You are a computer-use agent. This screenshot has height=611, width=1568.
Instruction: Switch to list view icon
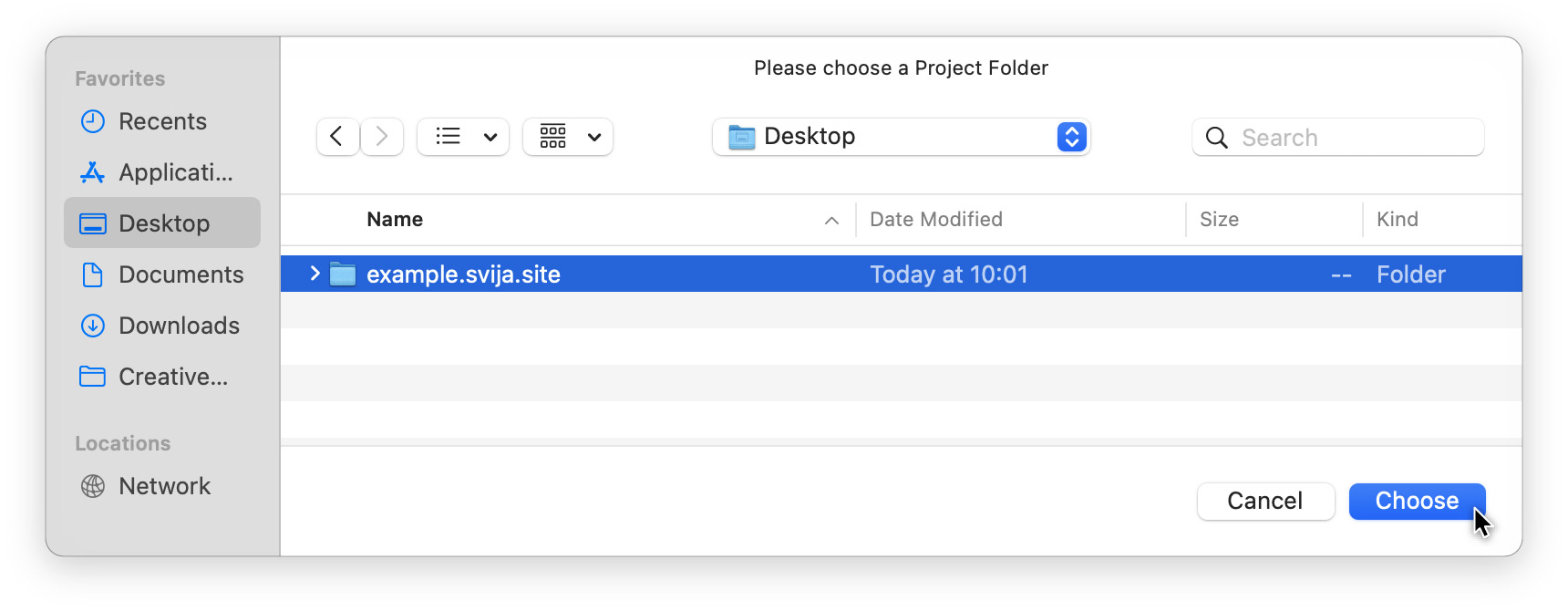448,137
